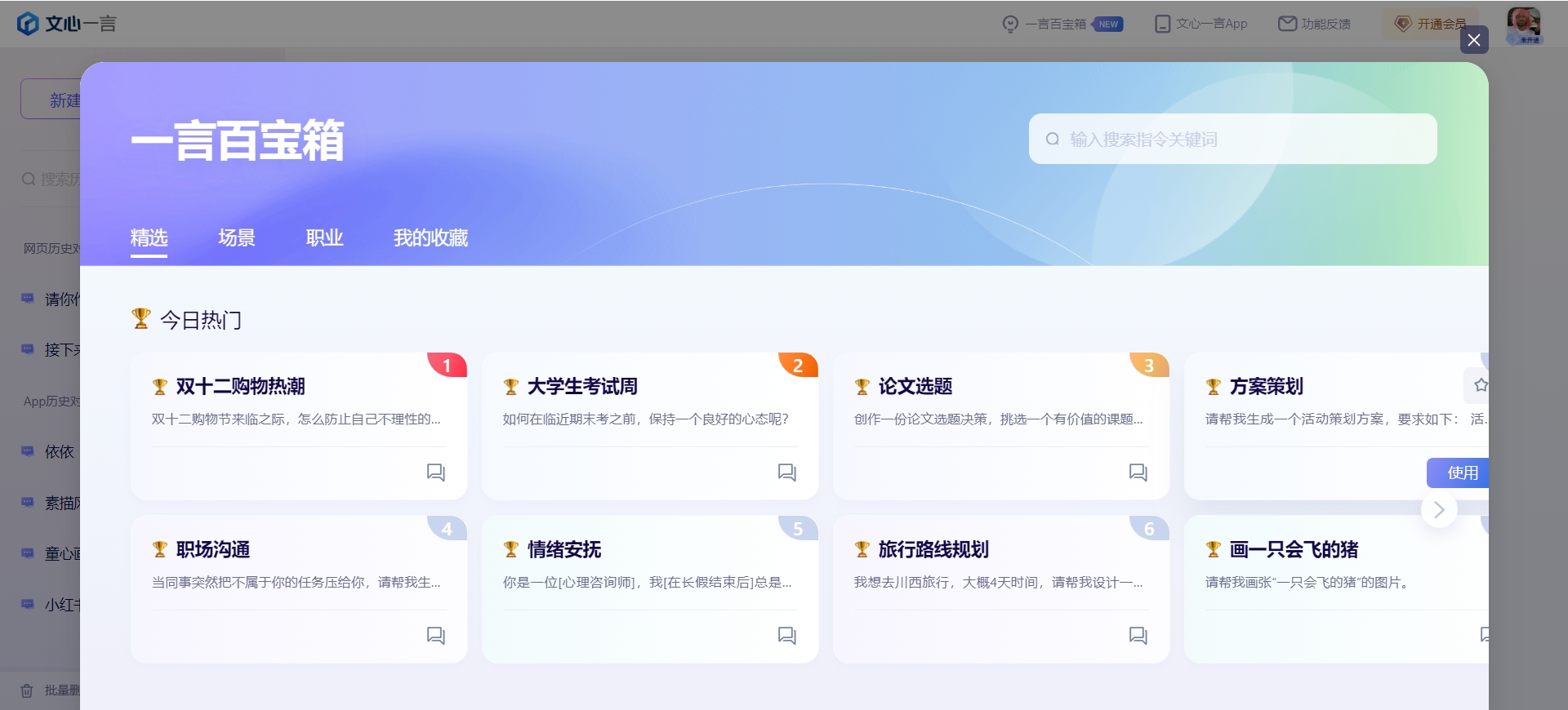
Task: Click the 大学生考试周 card title
Action: [x=582, y=386]
